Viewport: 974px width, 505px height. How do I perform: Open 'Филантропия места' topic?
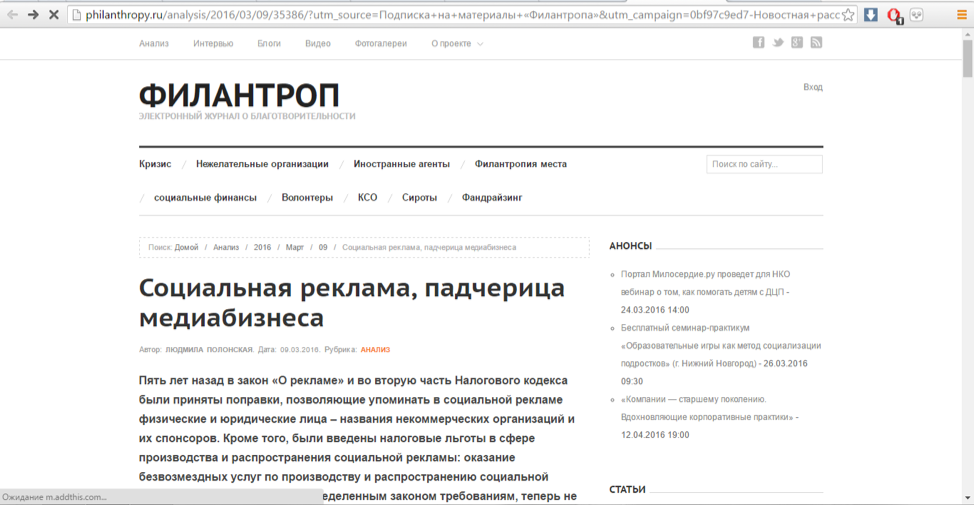[521, 164]
